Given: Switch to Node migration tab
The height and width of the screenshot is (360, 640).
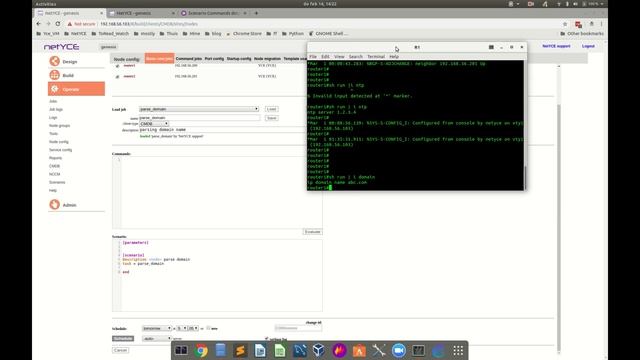Looking at the screenshot, I should [x=267, y=59].
